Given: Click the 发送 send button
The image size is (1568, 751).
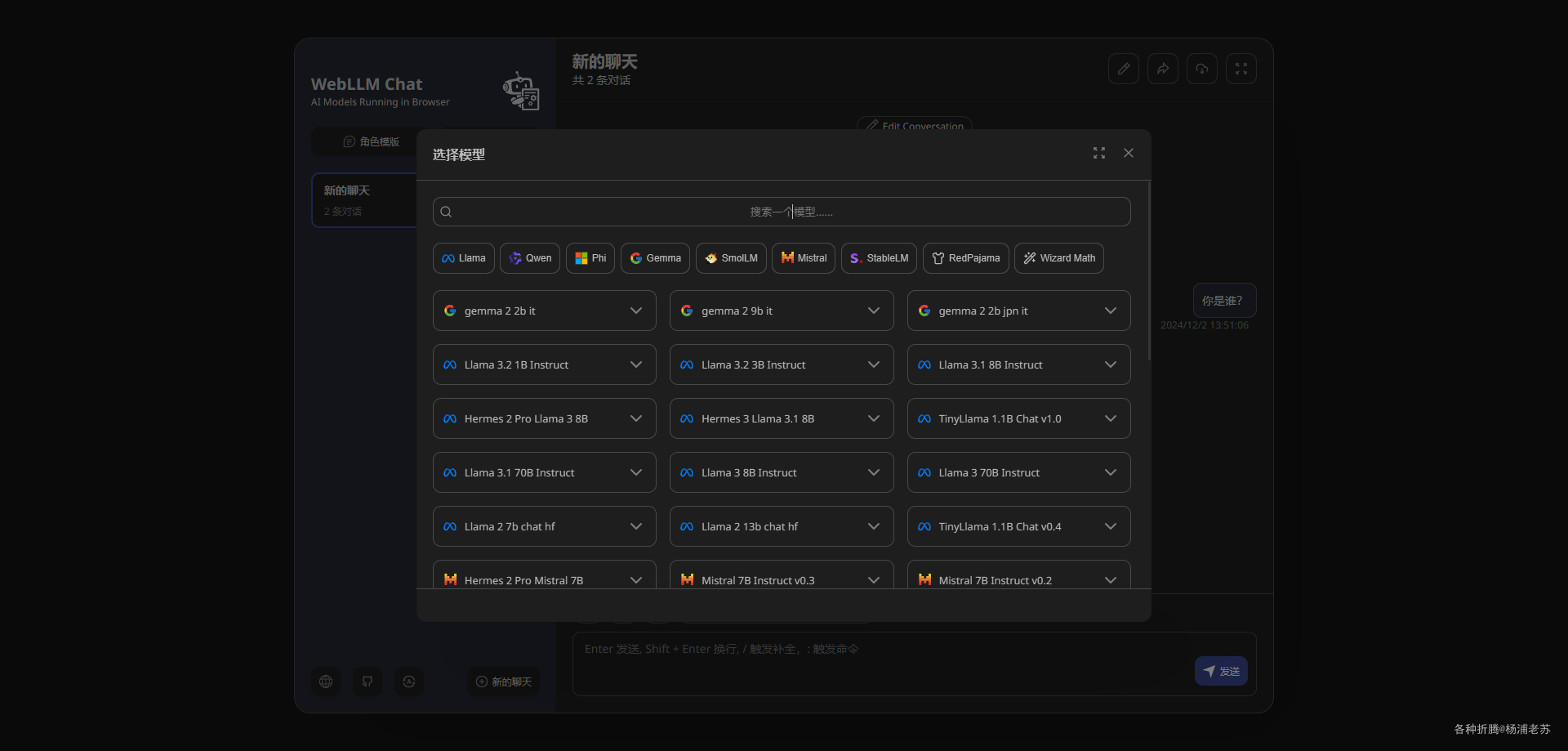Looking at the screenshot, I should click(x=1221, y=671).
